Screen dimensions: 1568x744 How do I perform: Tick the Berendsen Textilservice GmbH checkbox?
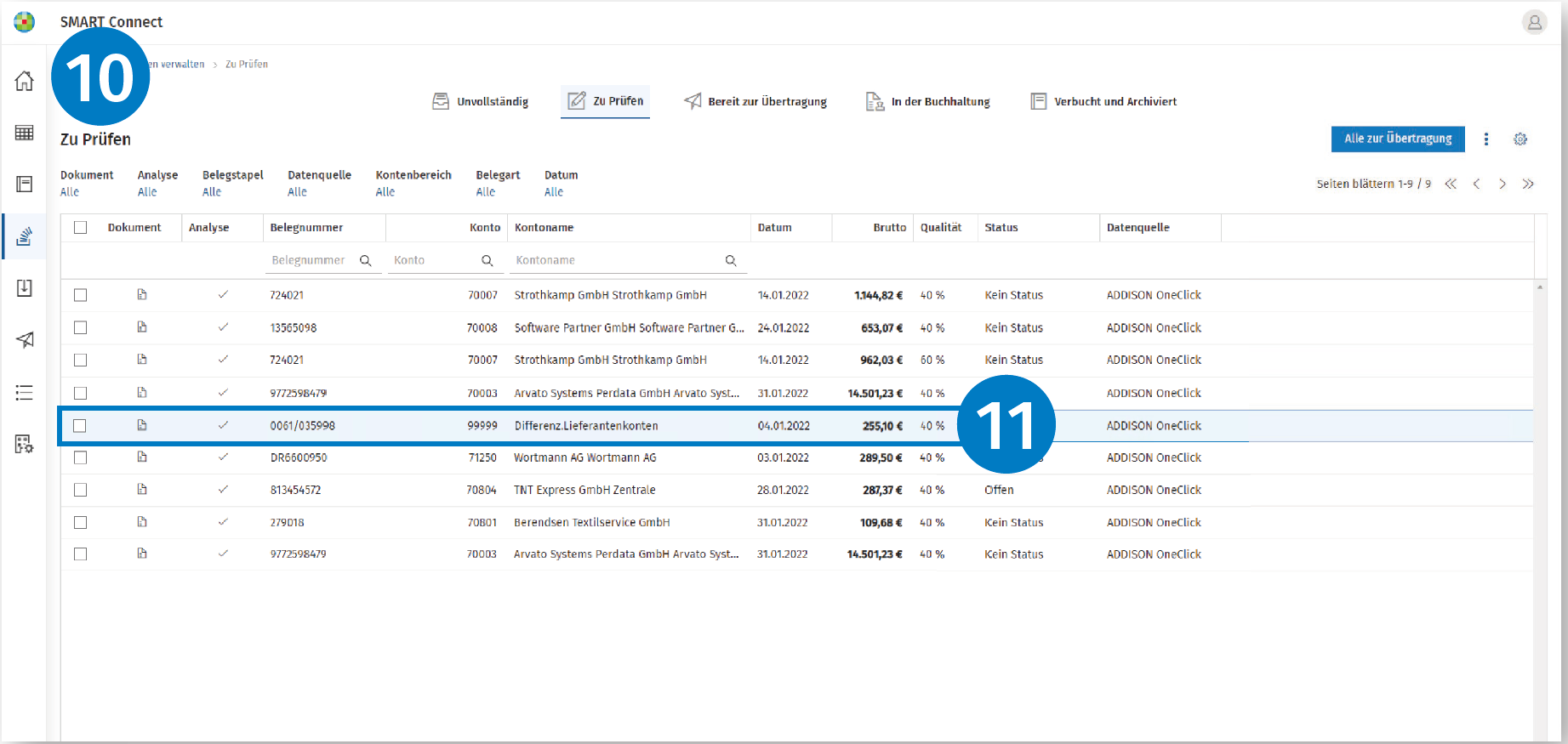pos(81,523)
